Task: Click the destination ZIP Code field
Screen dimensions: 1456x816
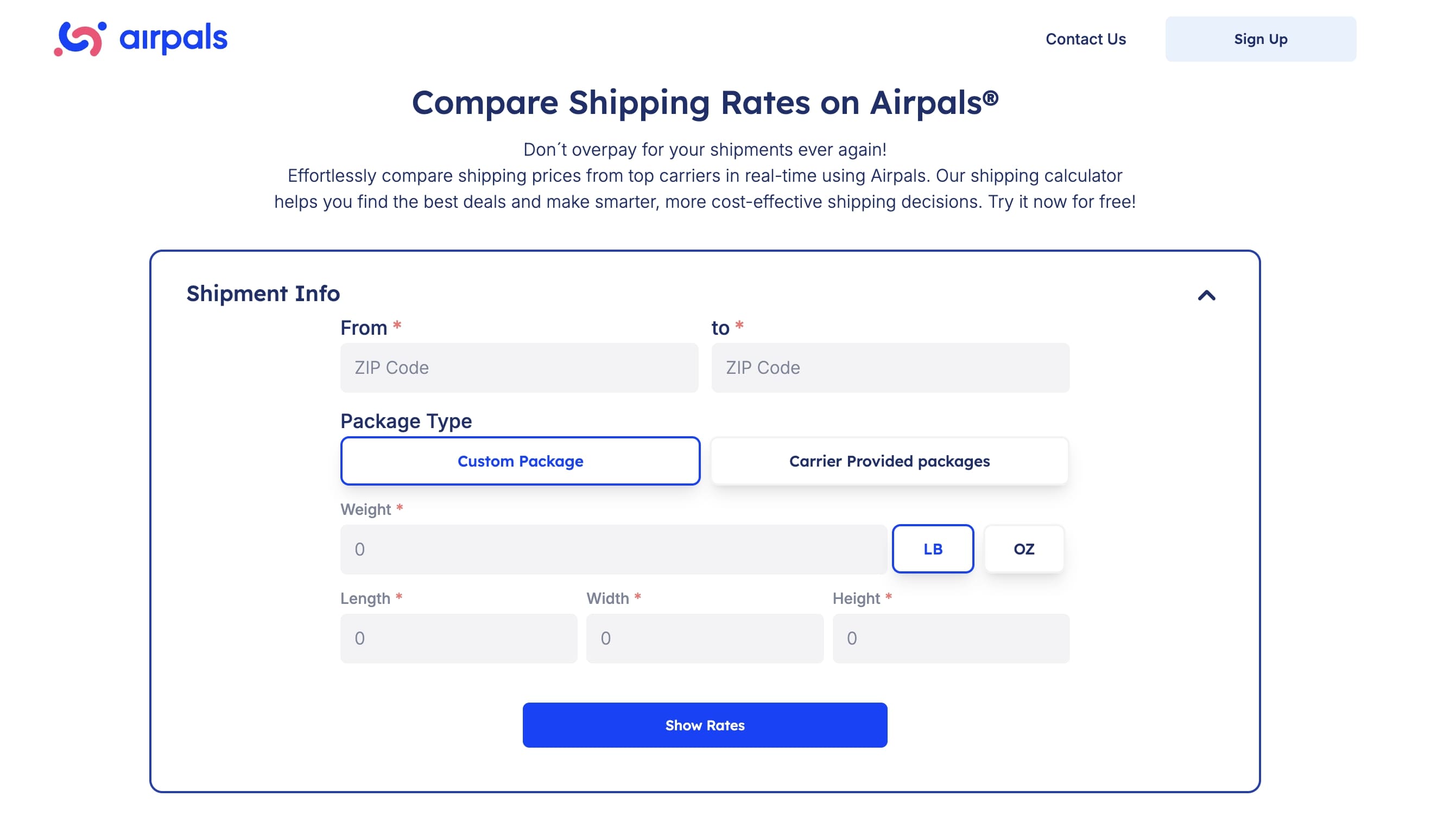Action: pos(889,368)
